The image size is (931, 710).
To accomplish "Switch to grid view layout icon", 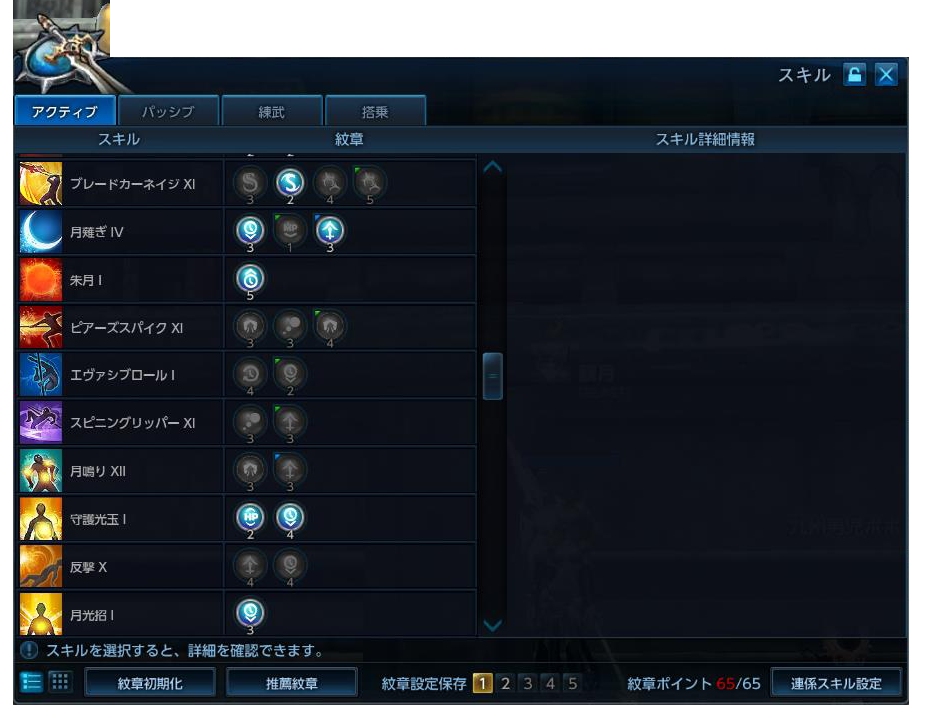I will tap(60, 682).
